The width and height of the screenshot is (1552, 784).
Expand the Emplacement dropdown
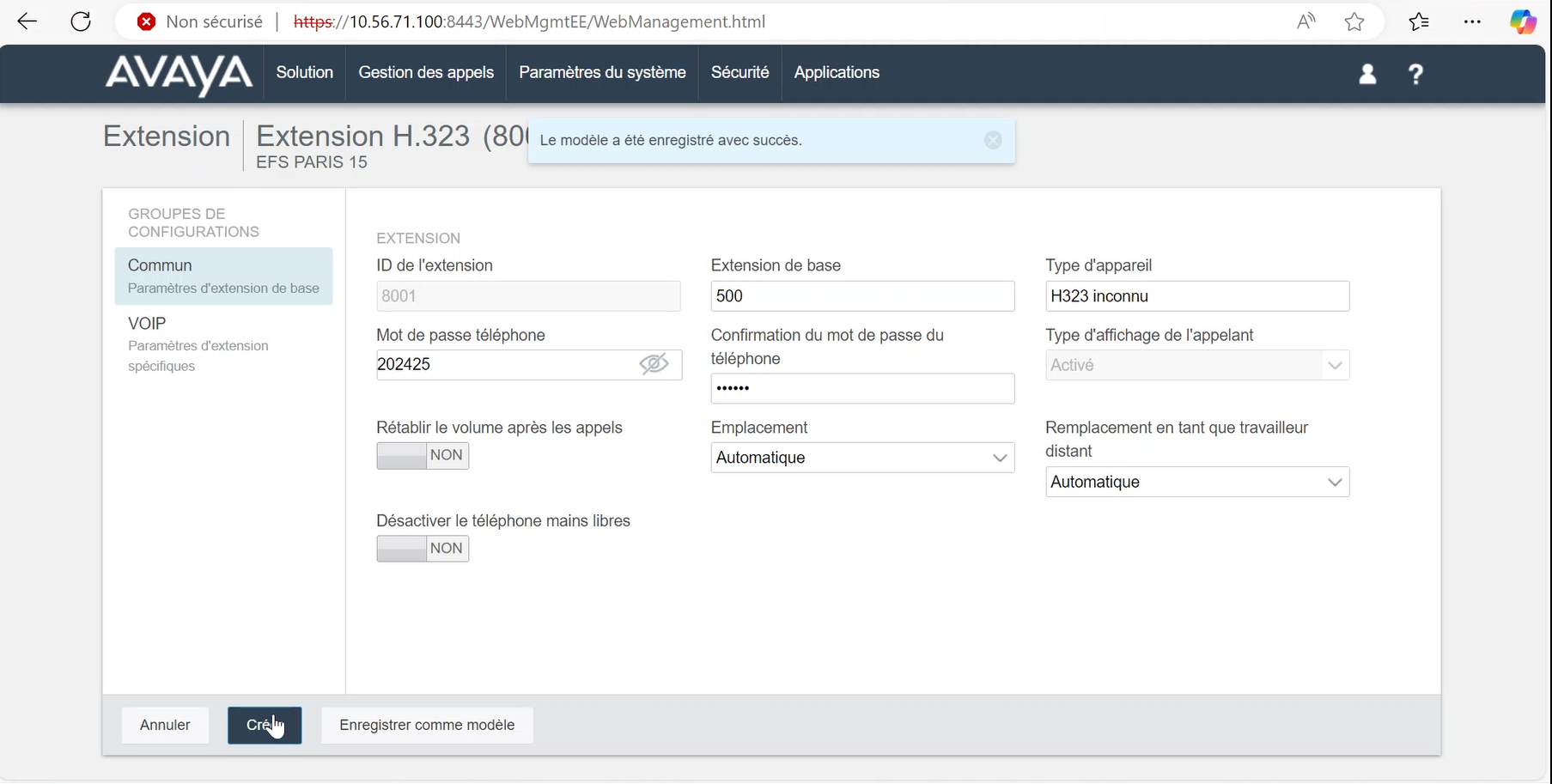(x=862, y=458)
